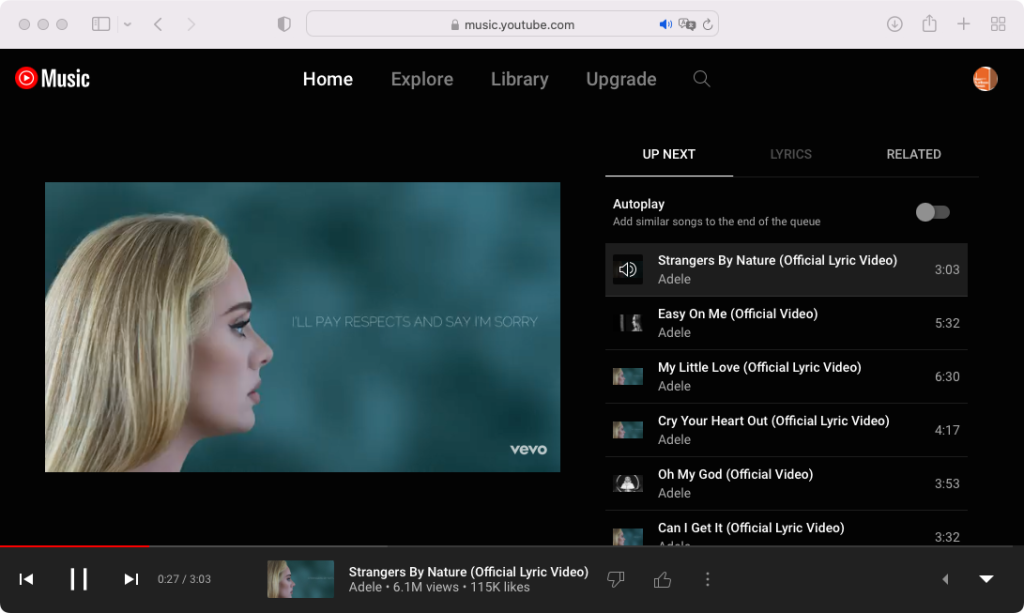This screenshot has height=613, width=1024.
Task: Mute the tab audio in address bar
Action: pyautogui.click(x=665, y=24)
